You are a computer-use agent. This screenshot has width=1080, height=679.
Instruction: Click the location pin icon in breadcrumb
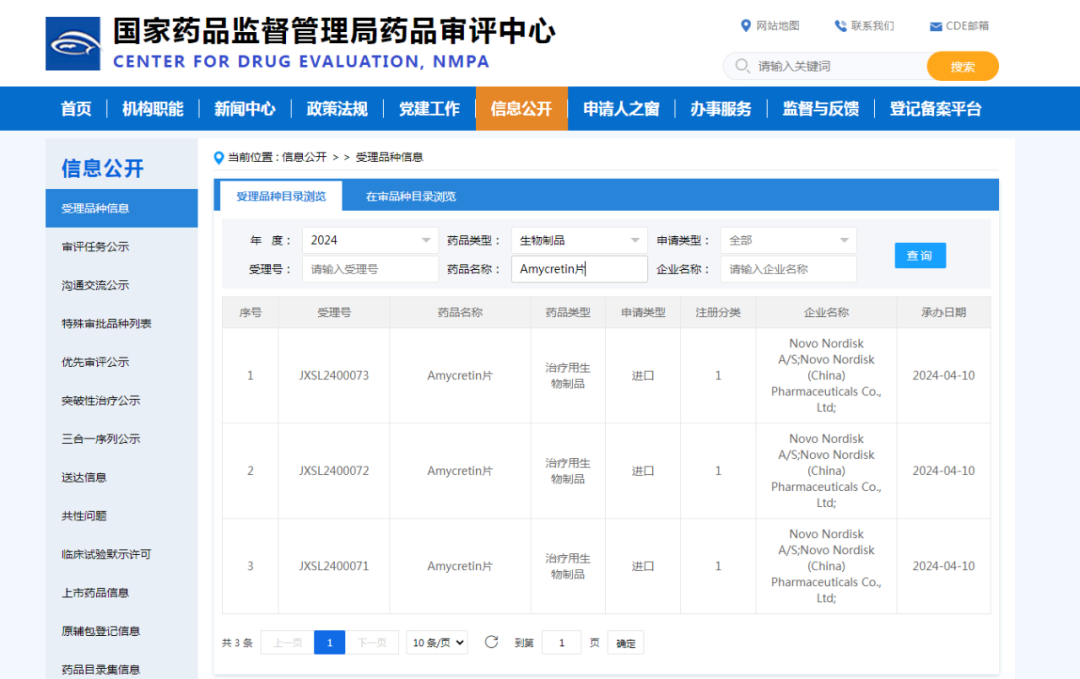coord(219,157)
